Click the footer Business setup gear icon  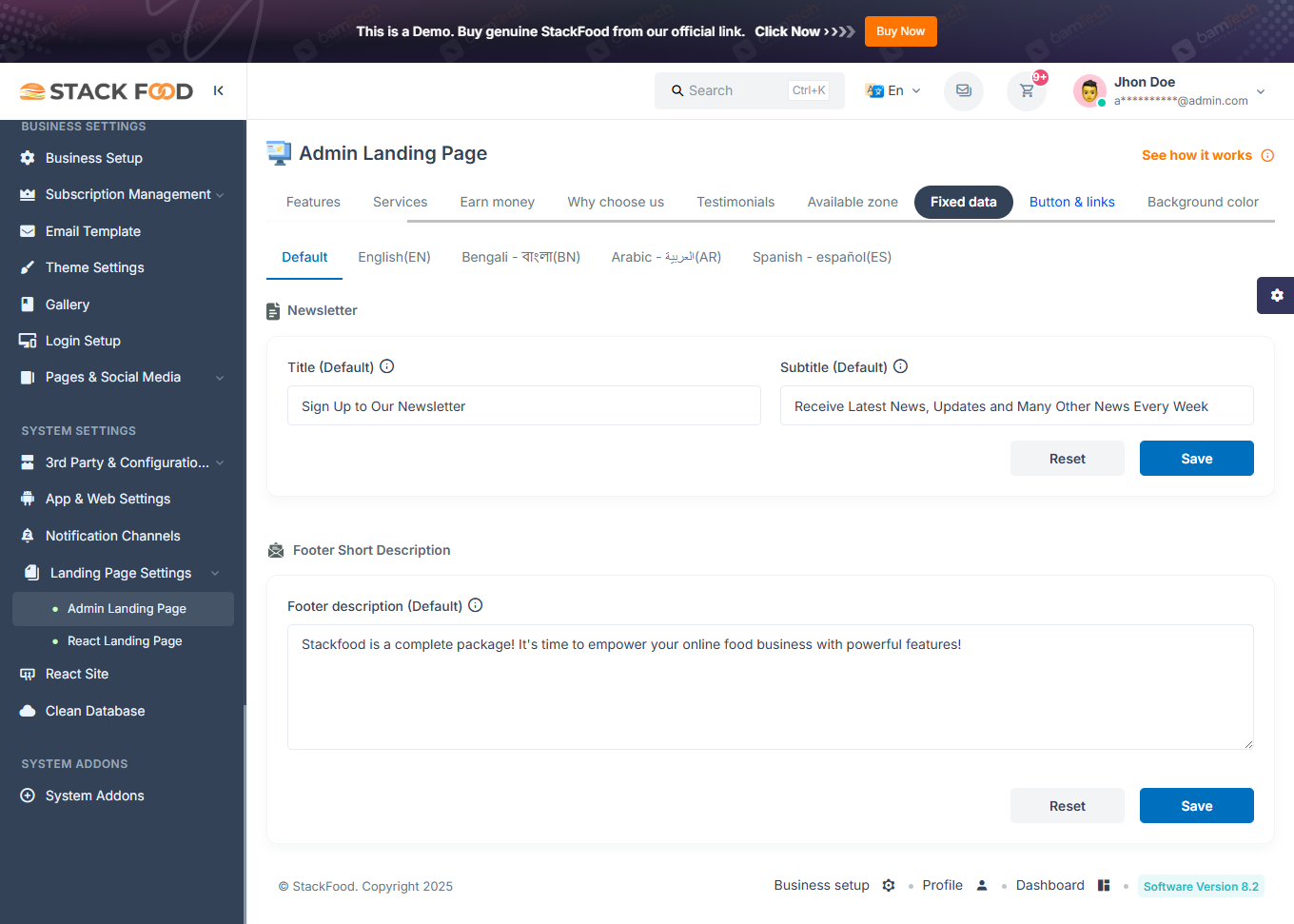coord(889,885)
